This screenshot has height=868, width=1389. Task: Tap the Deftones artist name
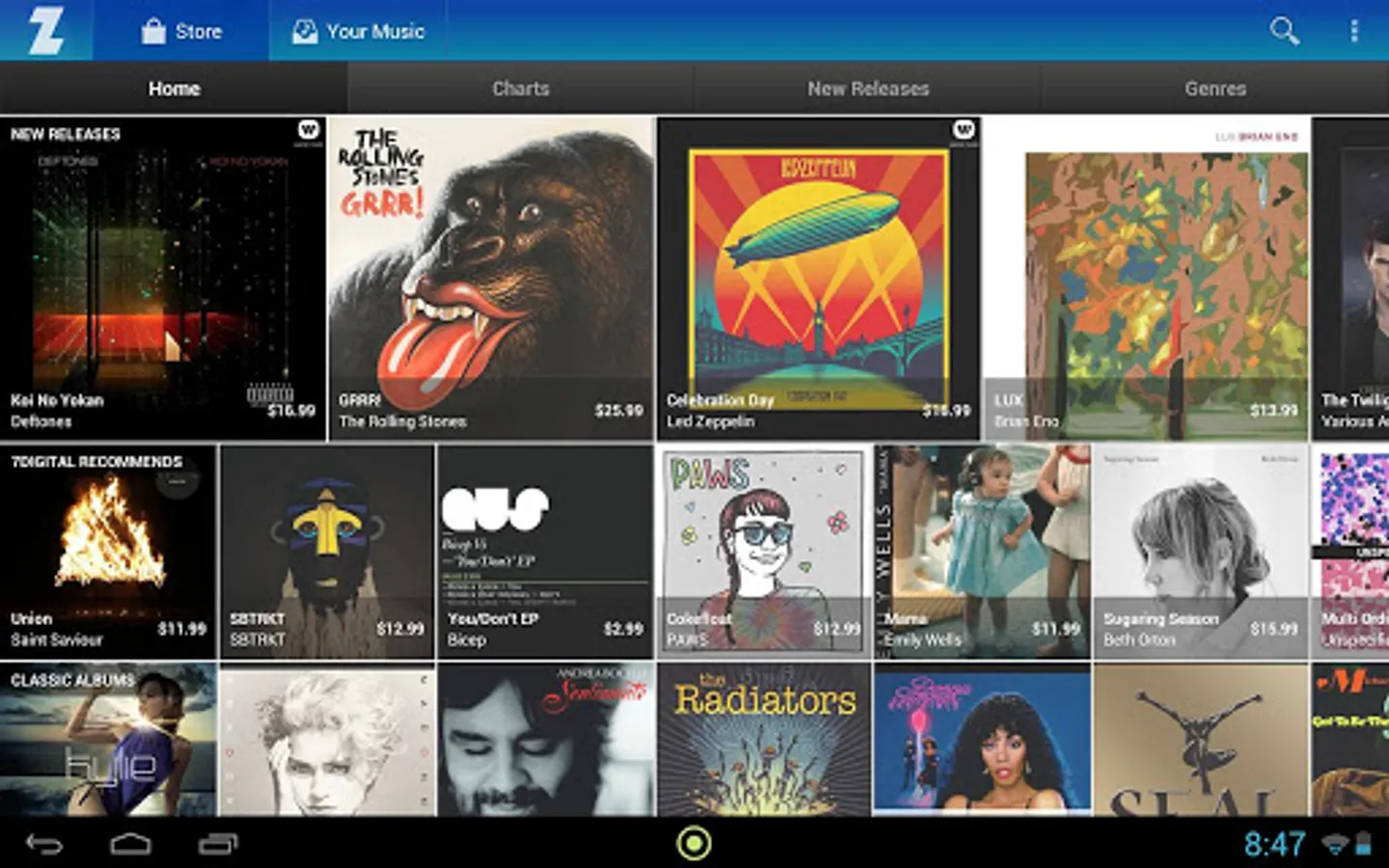click(41, 421)
